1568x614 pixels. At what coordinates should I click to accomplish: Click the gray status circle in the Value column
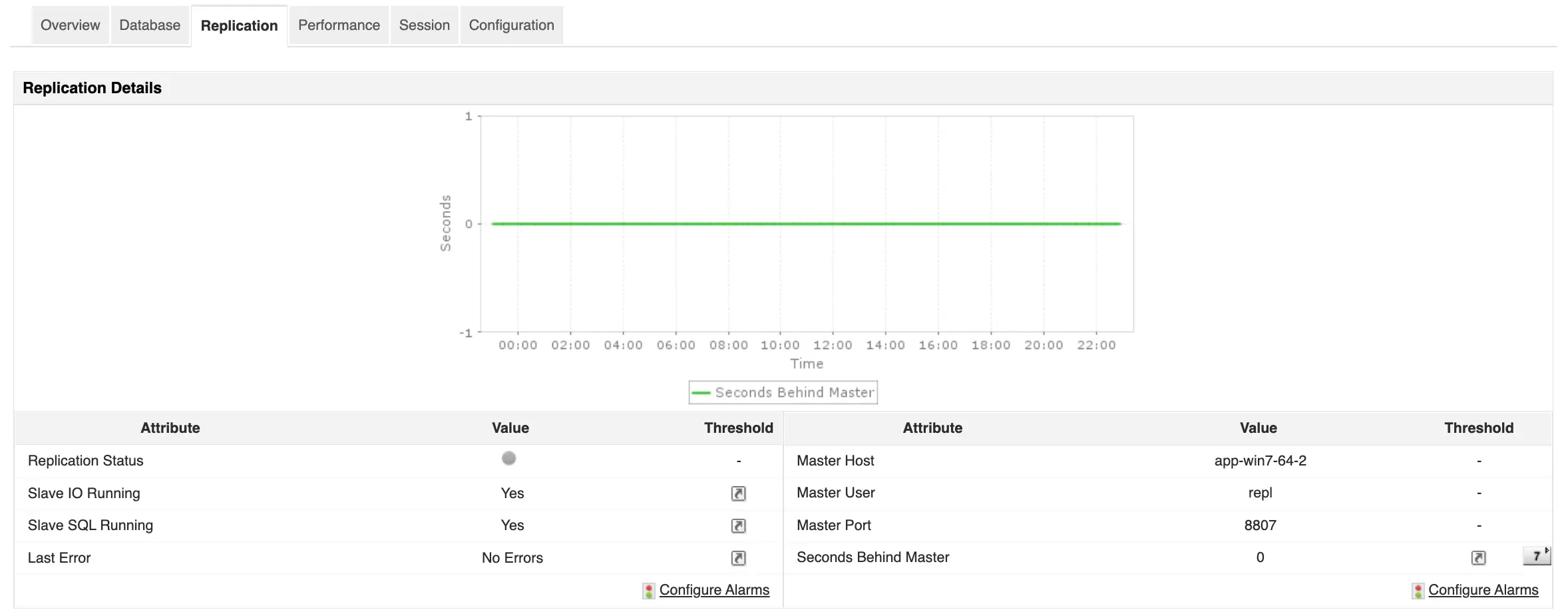tap(508, 458)
